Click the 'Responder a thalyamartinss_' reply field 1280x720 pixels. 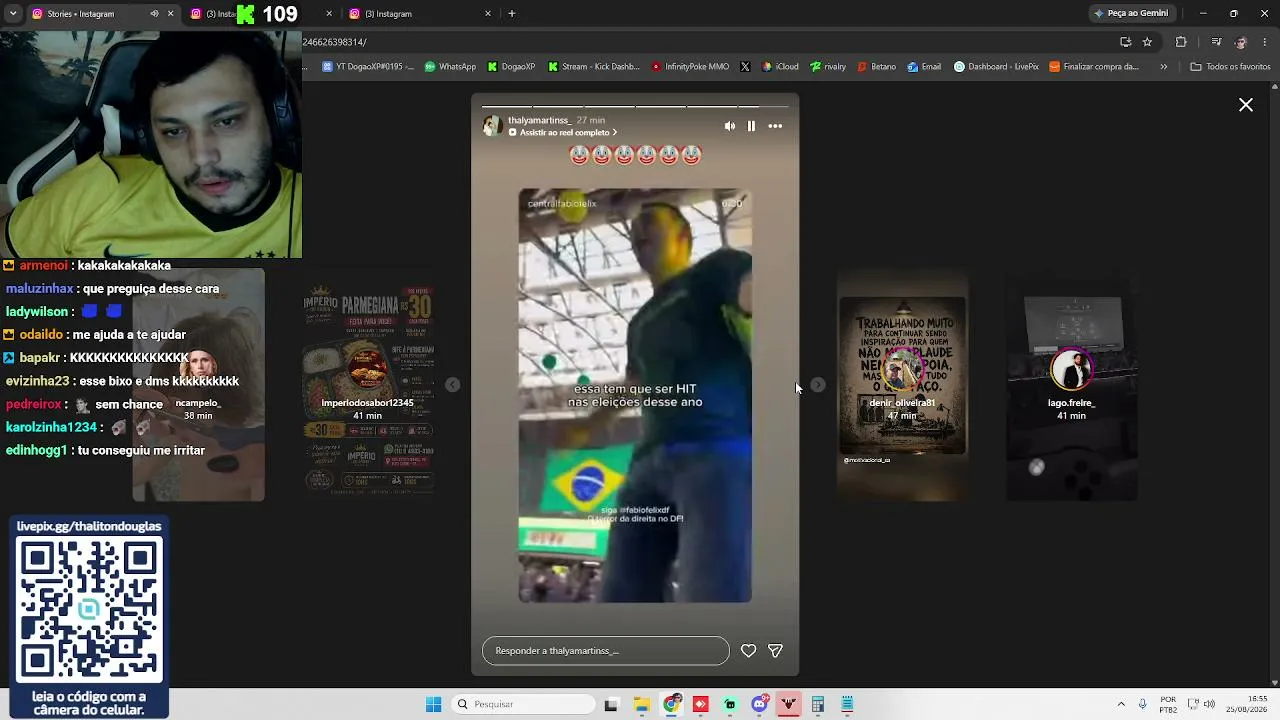606,651
